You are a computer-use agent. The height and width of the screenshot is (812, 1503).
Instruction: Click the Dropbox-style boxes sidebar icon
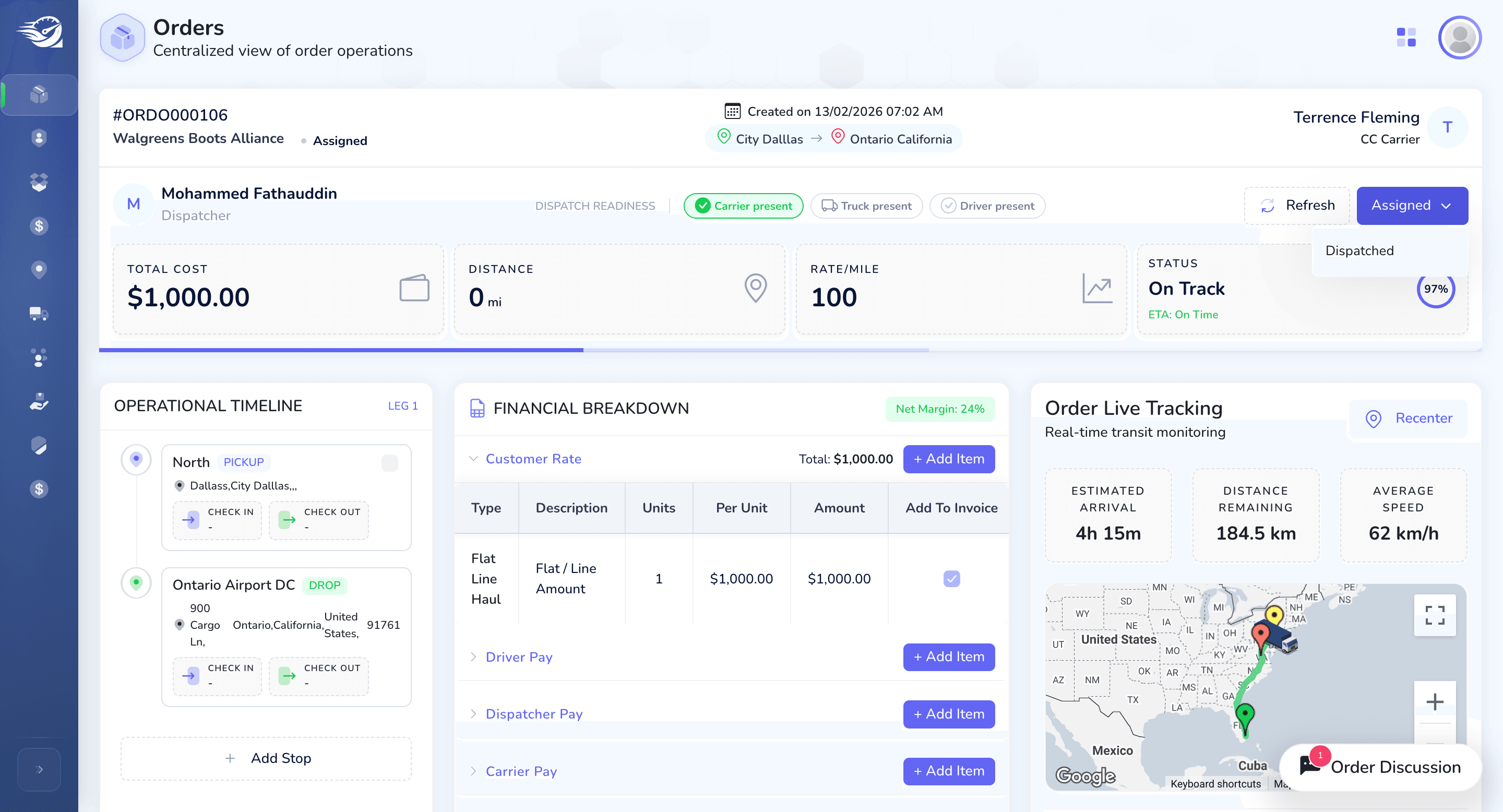click(39, 182)
